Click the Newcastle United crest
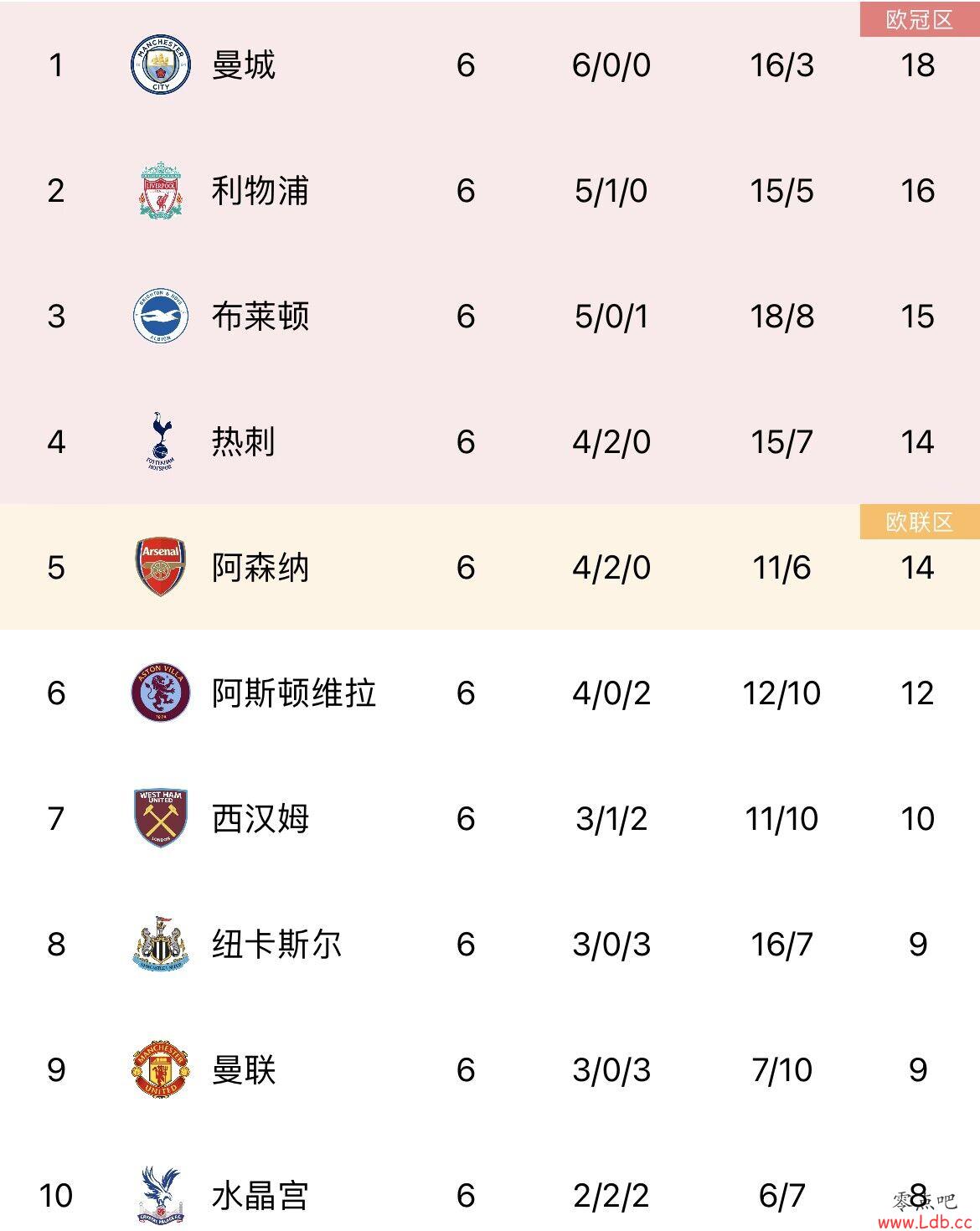This screenshot has height=1231, width=980. 160,944
